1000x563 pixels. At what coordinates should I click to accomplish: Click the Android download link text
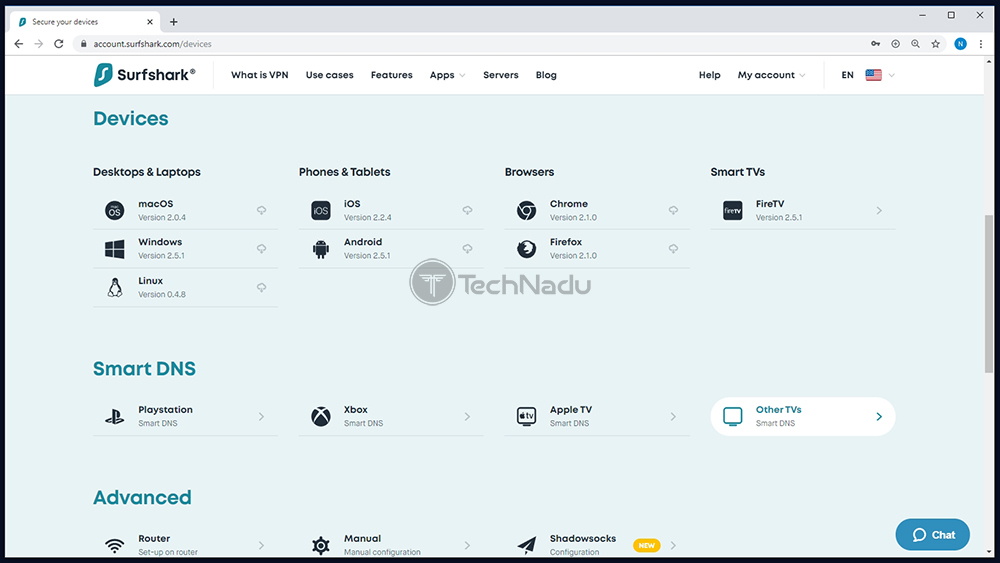(363, 242)
